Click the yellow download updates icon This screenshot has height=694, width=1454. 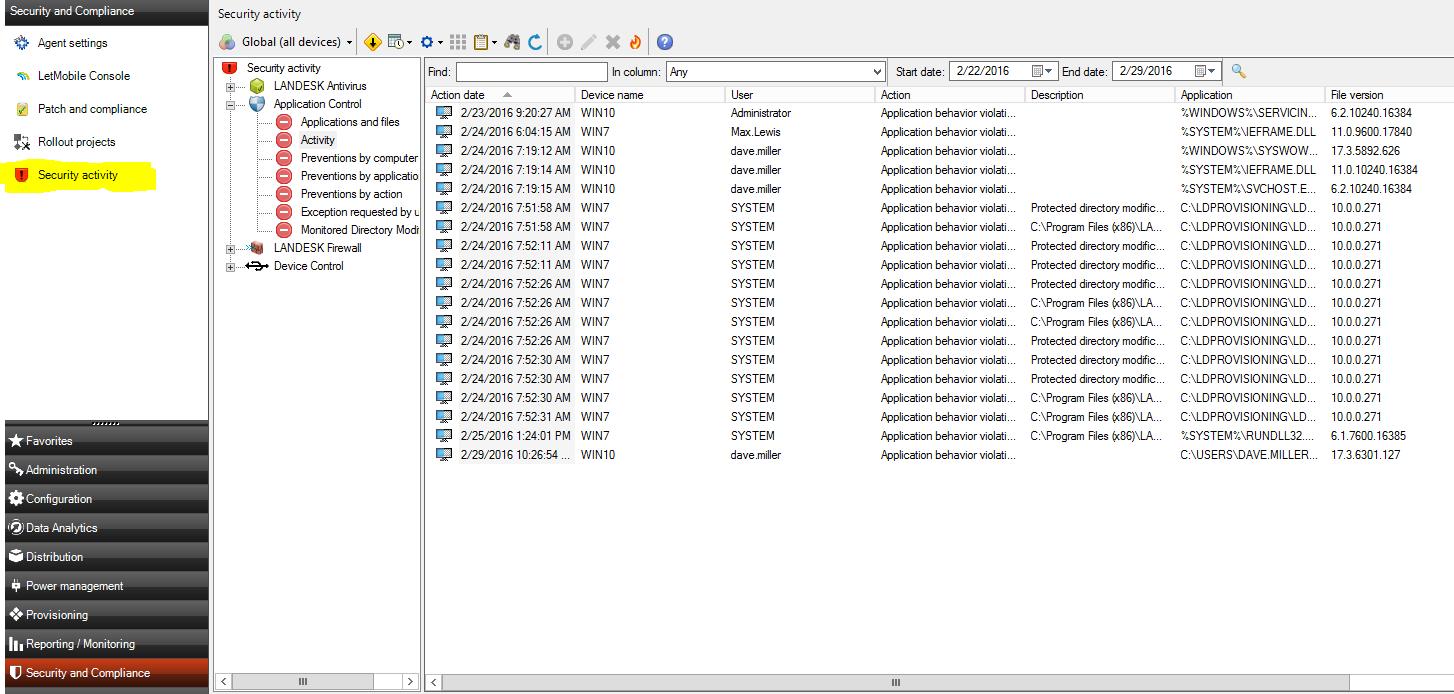(372, 42)
